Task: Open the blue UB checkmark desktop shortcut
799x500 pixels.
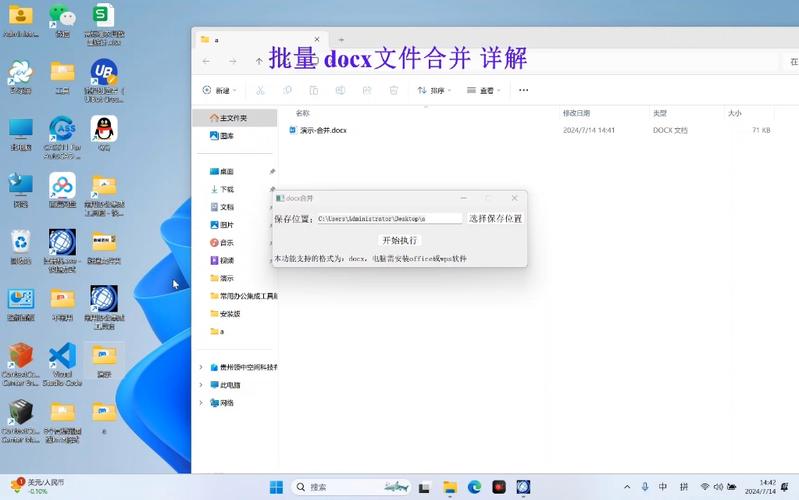Action: point(104,80)
